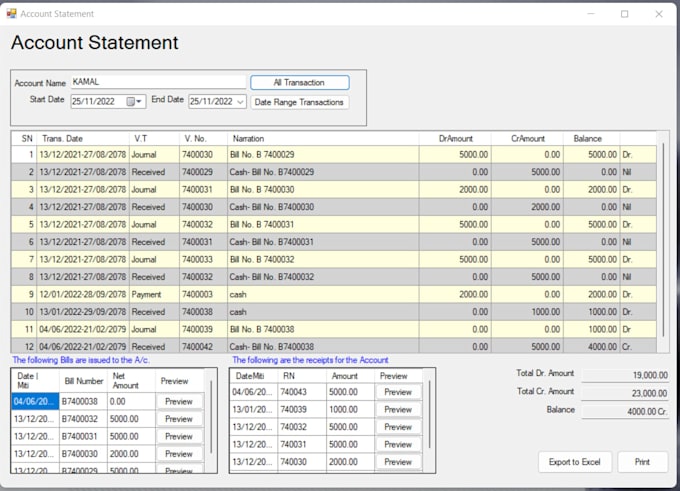Close the Account Statement window

tap(659, 14)
